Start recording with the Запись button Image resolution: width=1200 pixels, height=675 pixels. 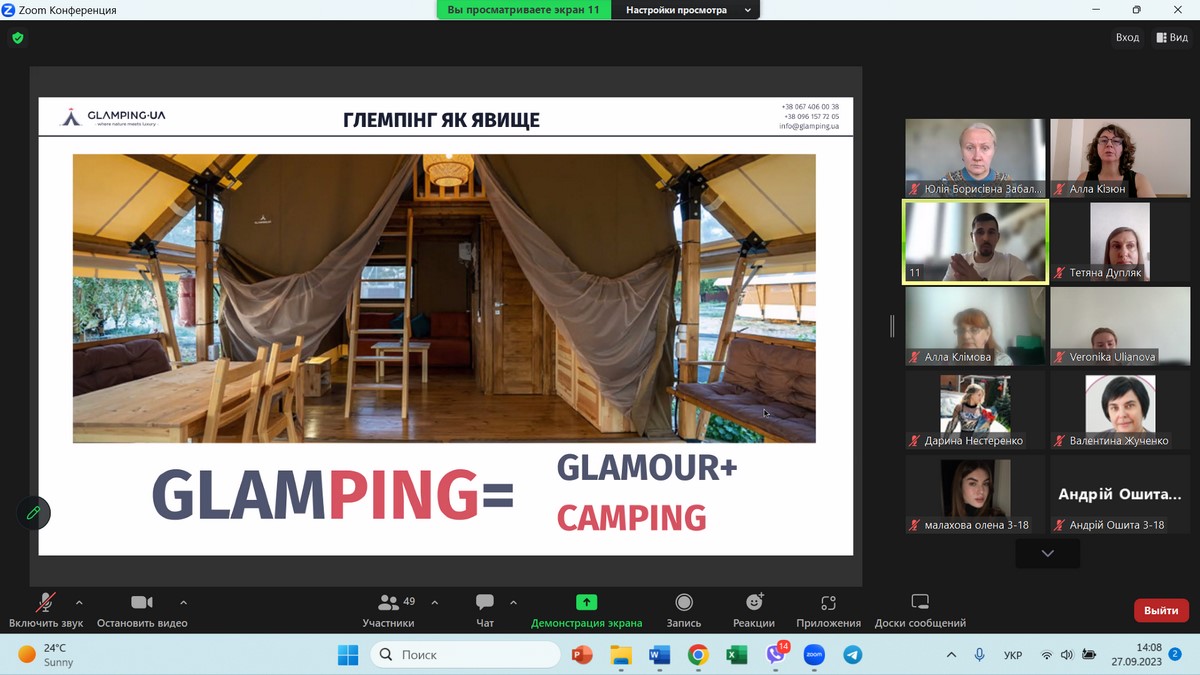click(684, 603)
